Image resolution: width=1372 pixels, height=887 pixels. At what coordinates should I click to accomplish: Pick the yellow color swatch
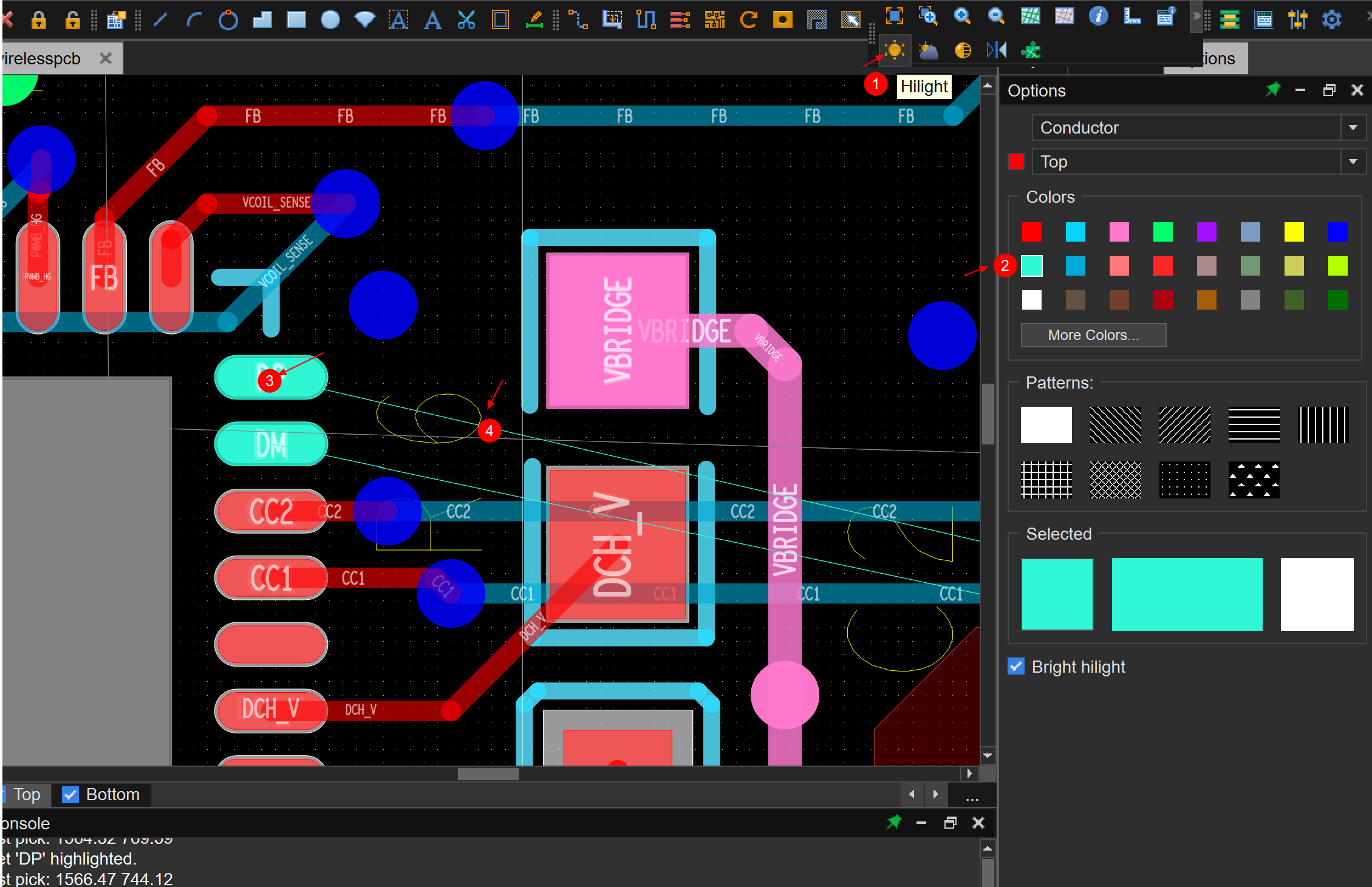tap(1294, 232)
